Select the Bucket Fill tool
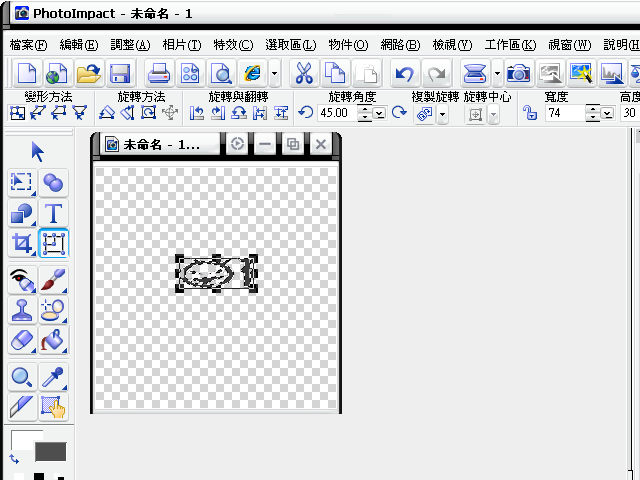 point(53,340)
